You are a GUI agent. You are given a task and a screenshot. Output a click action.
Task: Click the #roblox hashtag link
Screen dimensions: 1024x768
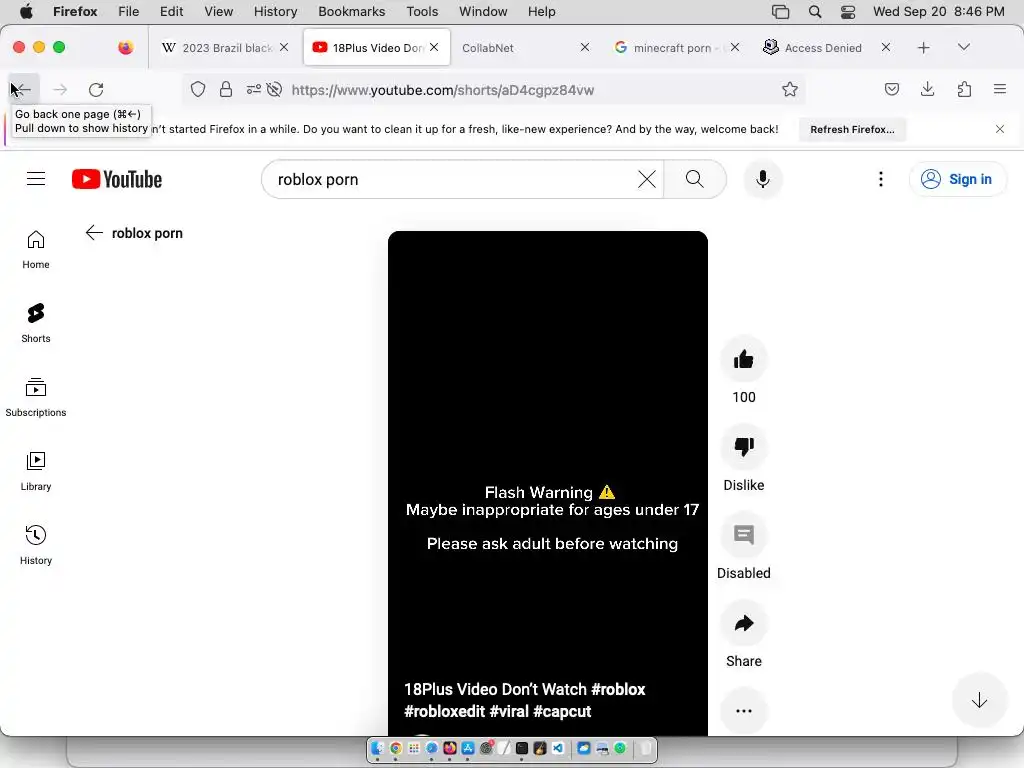click(x=618, y=689)
